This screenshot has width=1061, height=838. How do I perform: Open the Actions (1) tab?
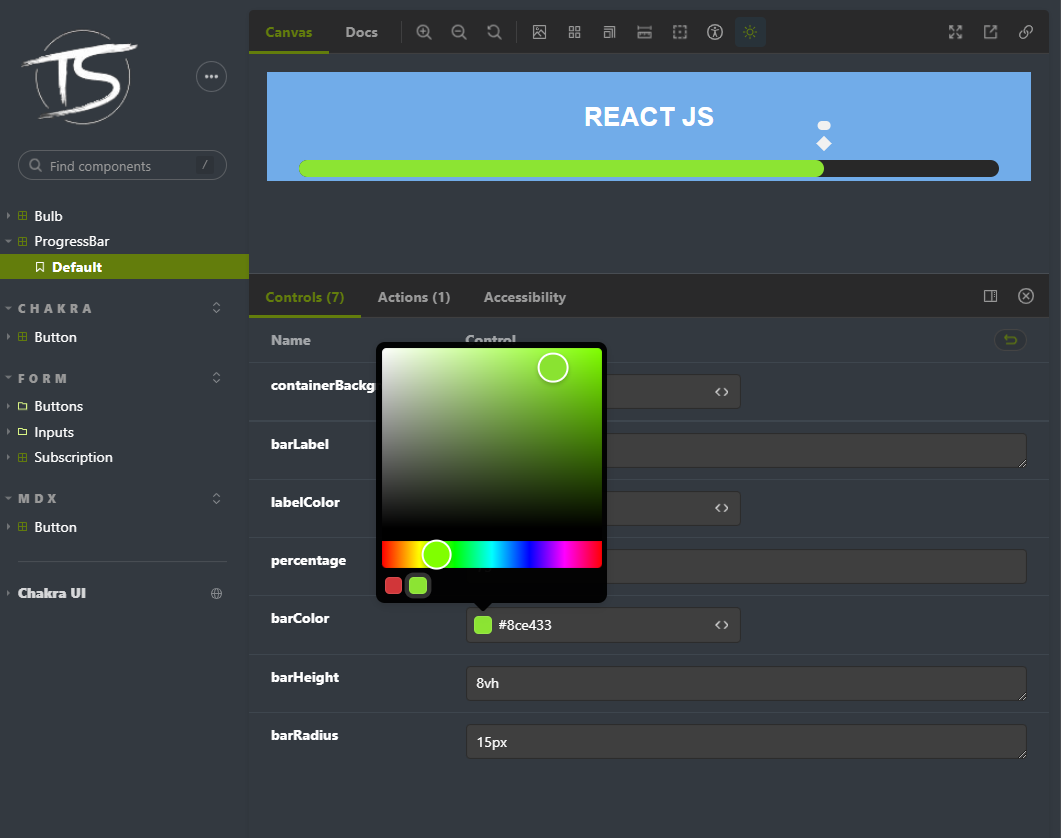pos(413,296)
